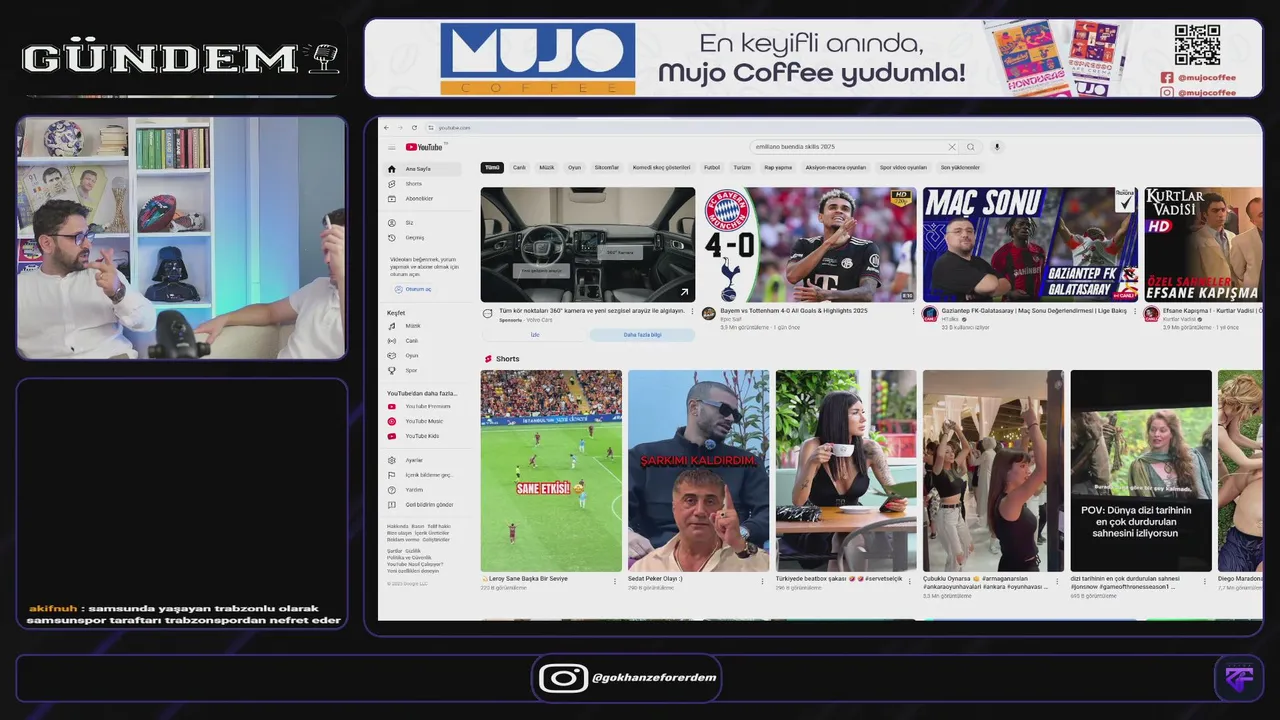The width and height of the screenshot is (1280, 720).
Task: Select the Komedi skeç gösterileri chip
Action: [661, 168]
